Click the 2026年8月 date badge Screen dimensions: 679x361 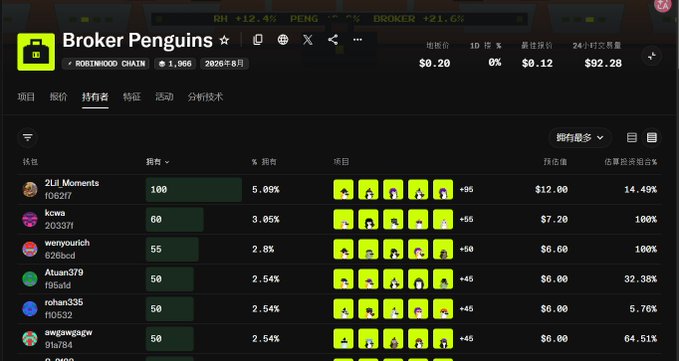(224, 64)
